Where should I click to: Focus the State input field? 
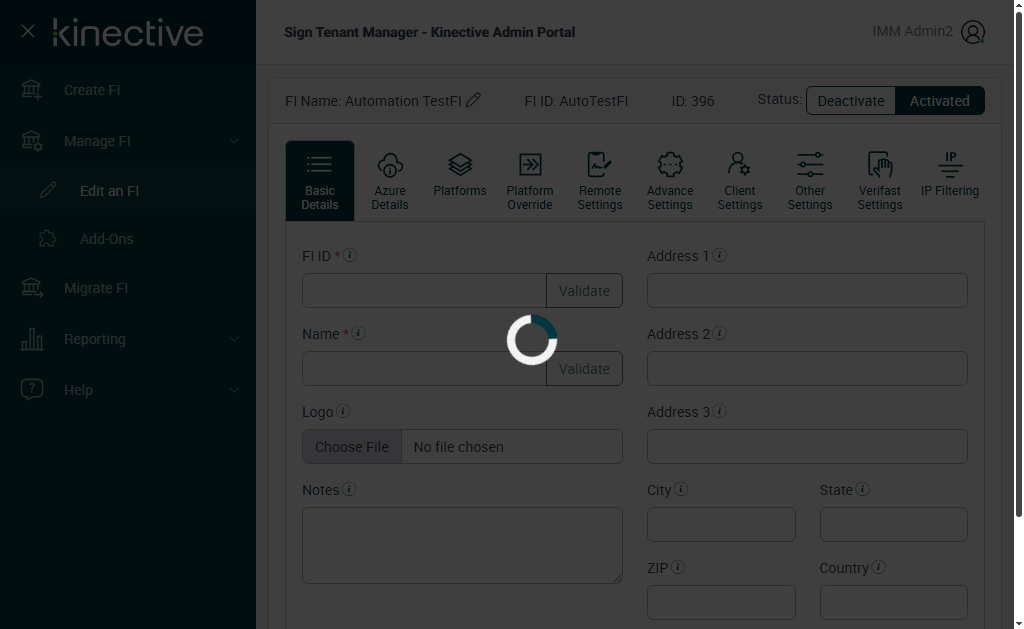[893, 524]
